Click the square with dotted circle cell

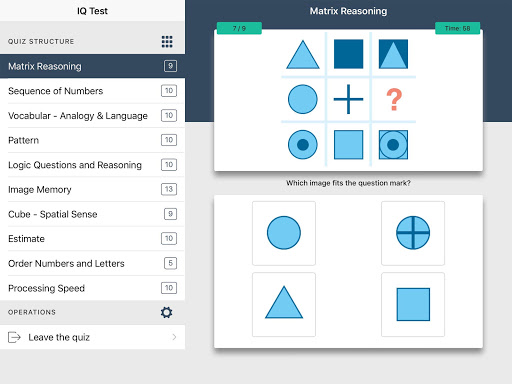[393, 145]
